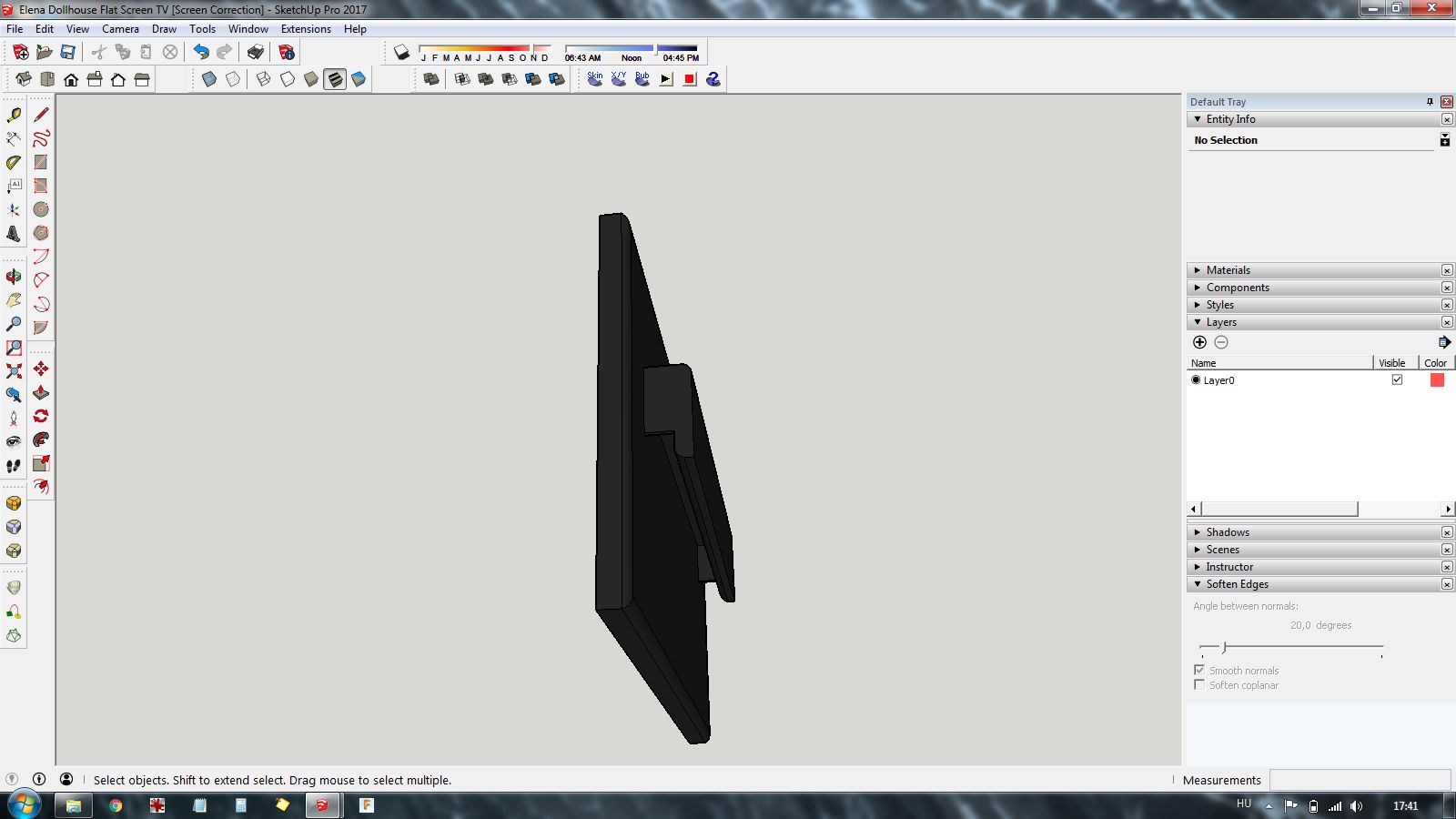
Task: Collapse the Layers panel
Action: click(1198, 322)
